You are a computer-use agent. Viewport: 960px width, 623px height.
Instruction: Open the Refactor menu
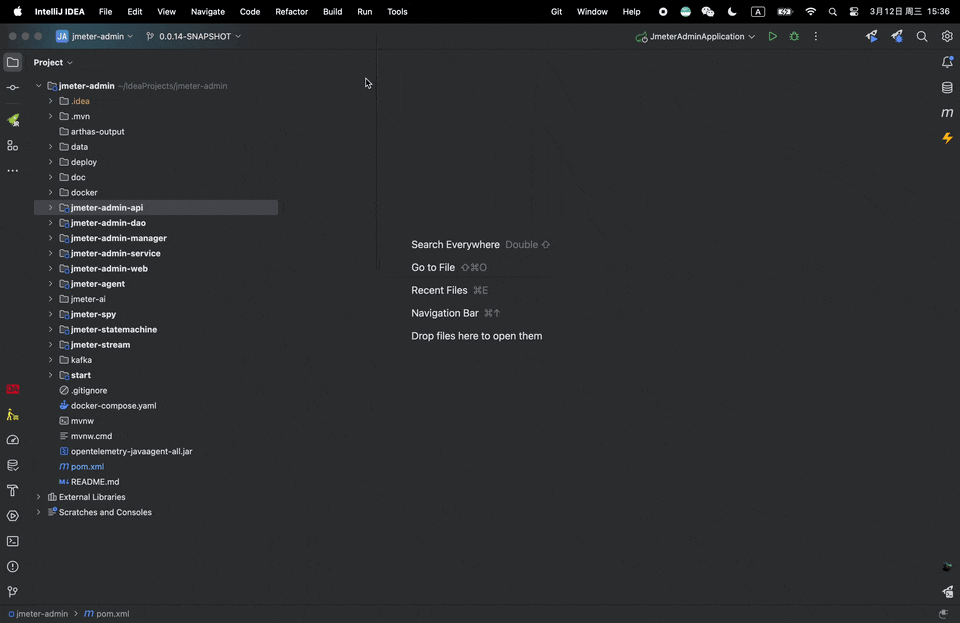click(x=291, y=12)
